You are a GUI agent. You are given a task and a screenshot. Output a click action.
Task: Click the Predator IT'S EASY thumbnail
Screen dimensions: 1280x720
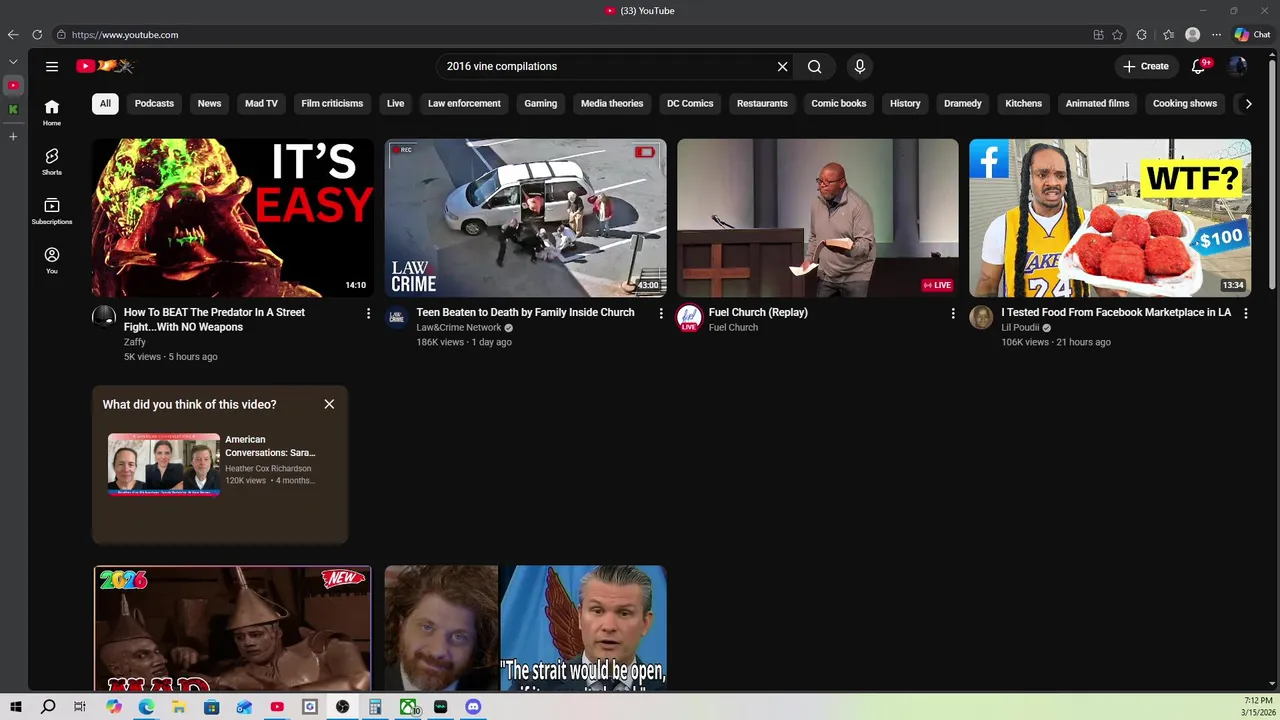[233, 217]
